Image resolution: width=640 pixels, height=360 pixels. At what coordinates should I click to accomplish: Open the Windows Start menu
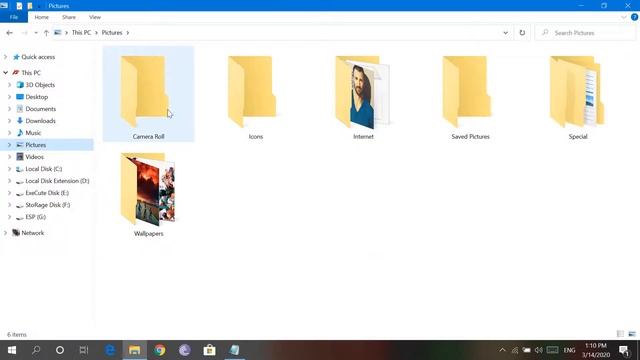tap(12, 350)
